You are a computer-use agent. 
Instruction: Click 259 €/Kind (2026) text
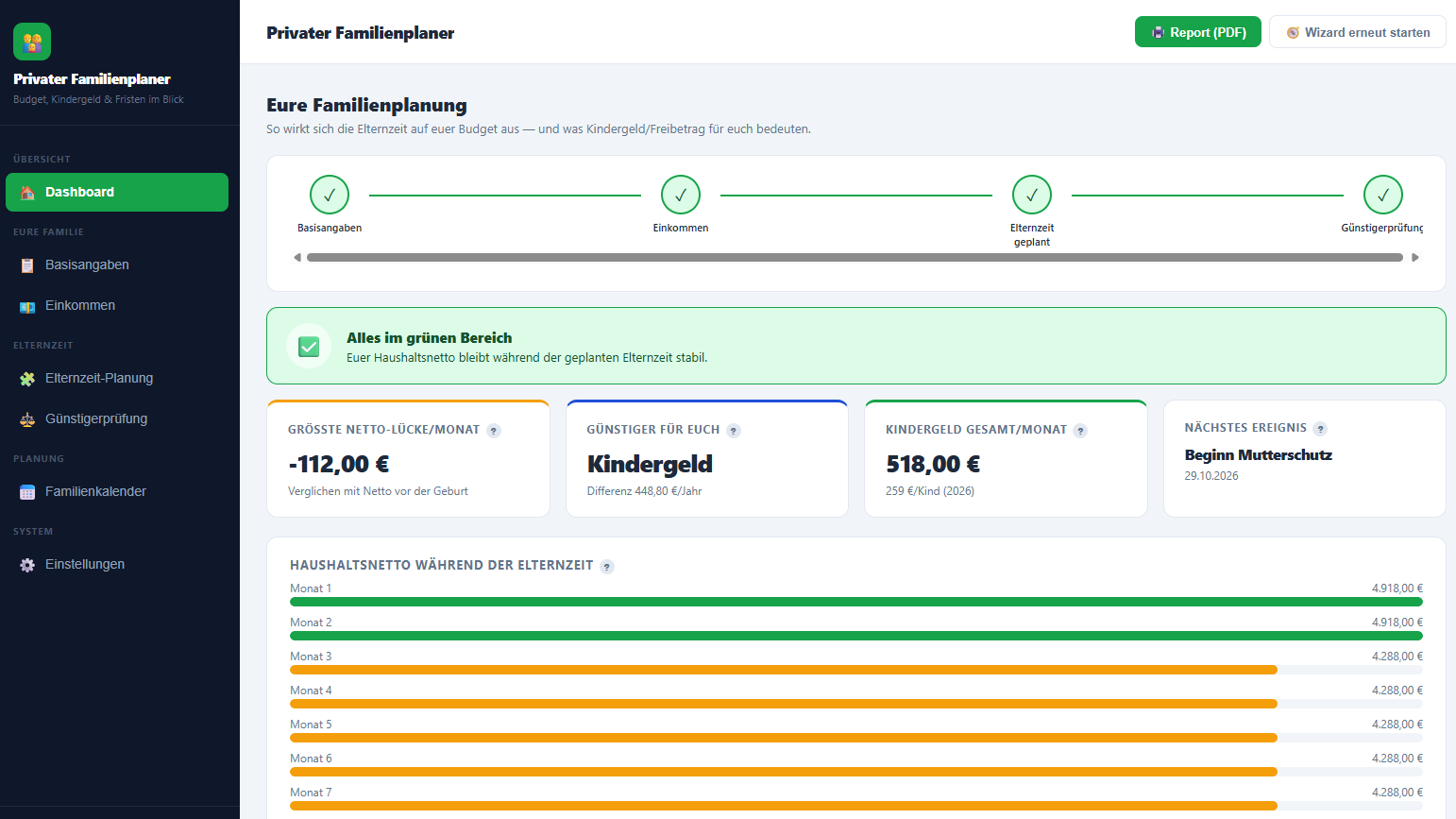click(930, 491)
